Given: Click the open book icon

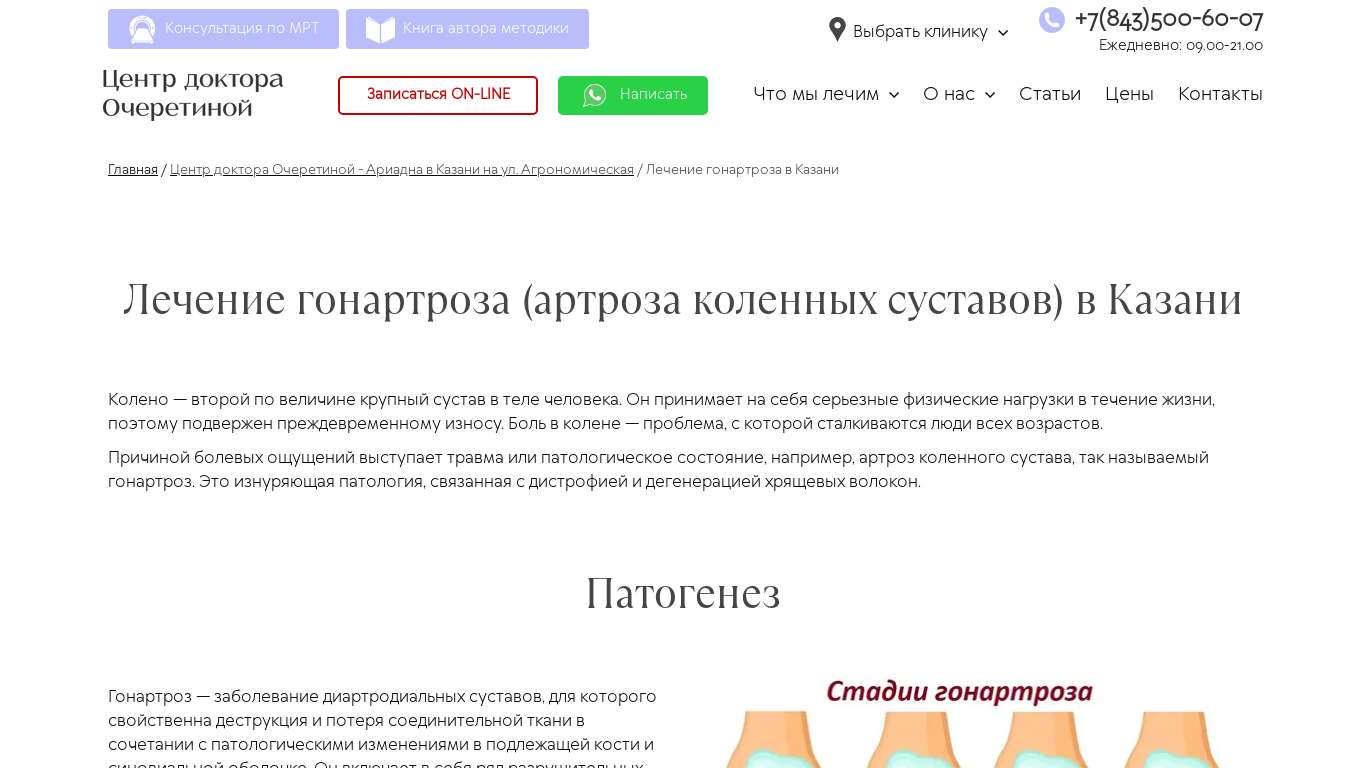Looking at the screenshot, I should (380, 29).
